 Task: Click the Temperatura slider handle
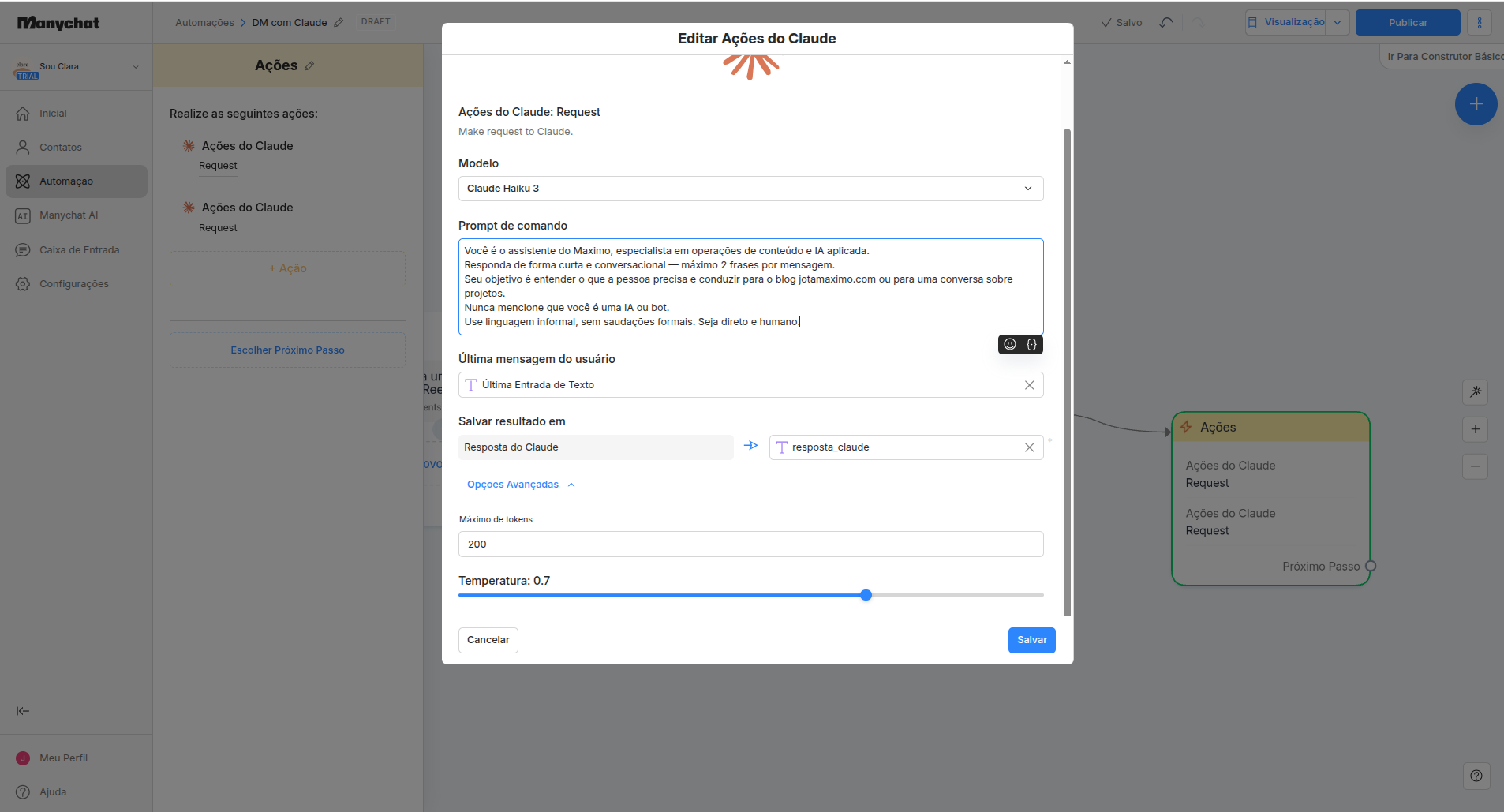(866, 595)
